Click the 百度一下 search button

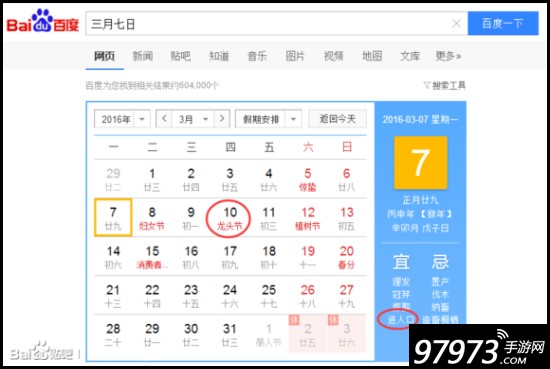click(x=503, y=23)
